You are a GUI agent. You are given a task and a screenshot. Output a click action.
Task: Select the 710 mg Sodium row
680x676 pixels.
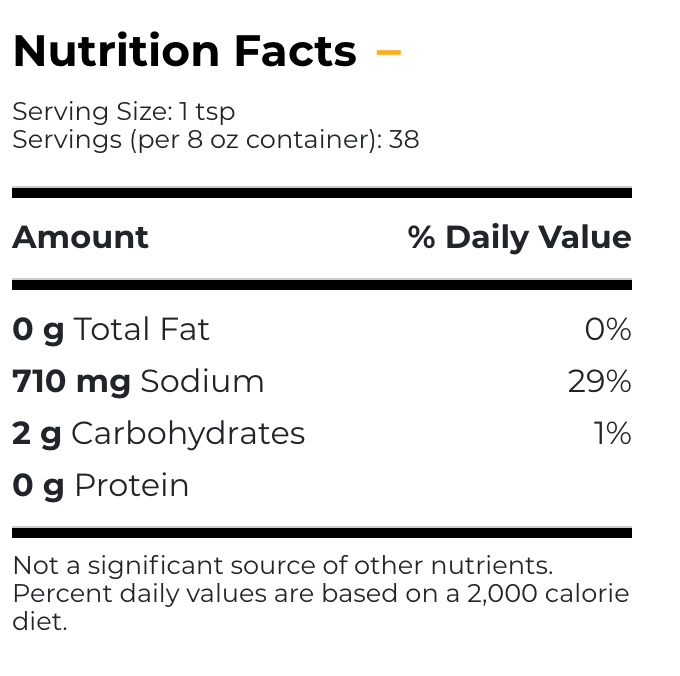(x=322, y=382)
